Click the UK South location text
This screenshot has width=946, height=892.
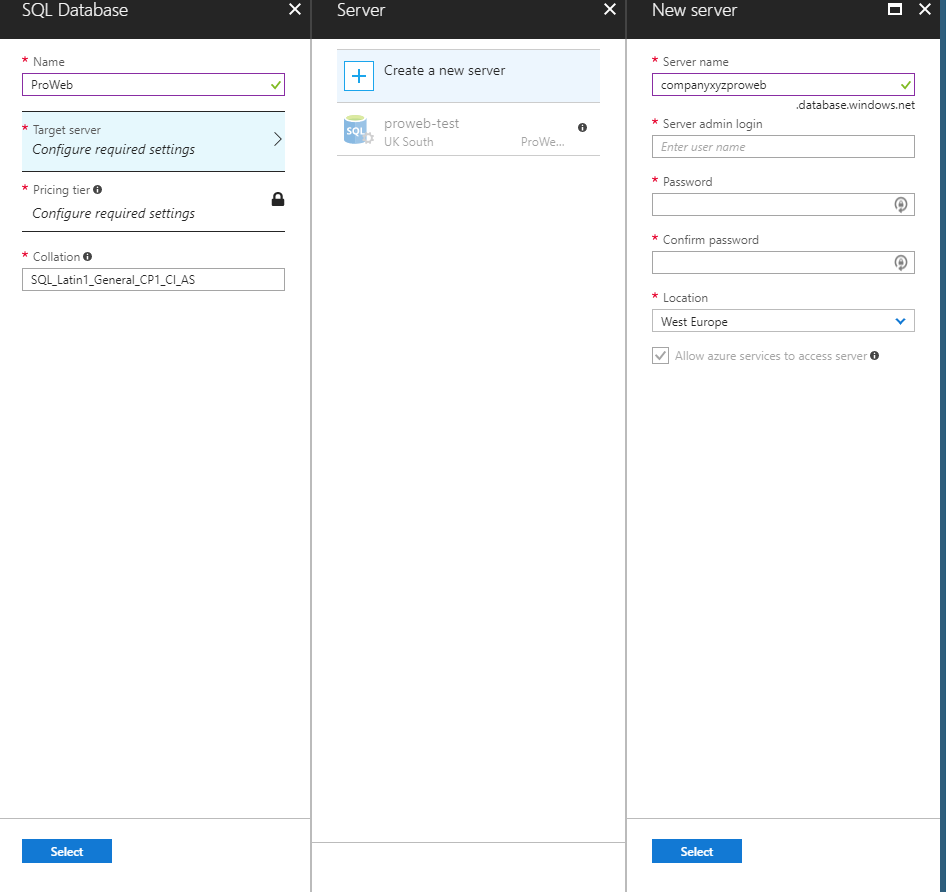[x=408, y=142]
